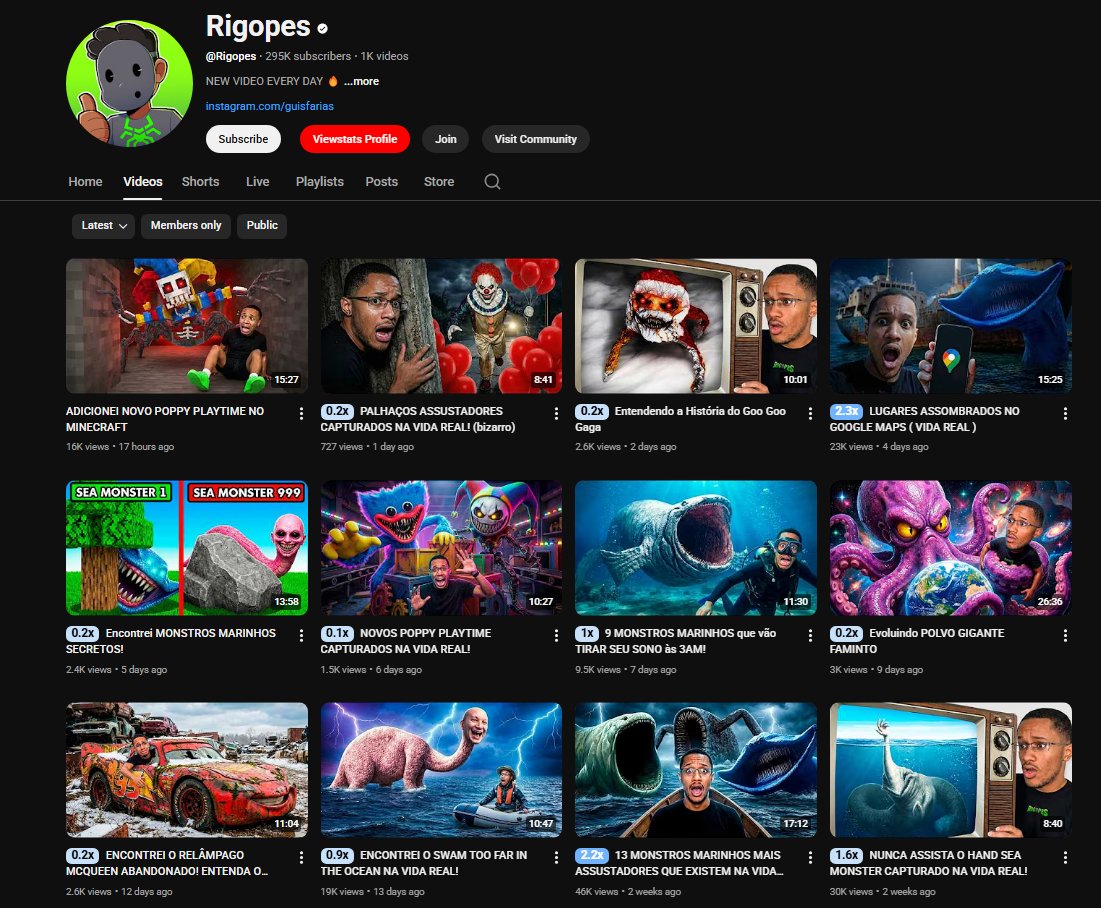This screenshot has width=1101, height=908.
Task: Open options menu for 13 MONSTROS MARINHOS video
Action: (810, 857)
